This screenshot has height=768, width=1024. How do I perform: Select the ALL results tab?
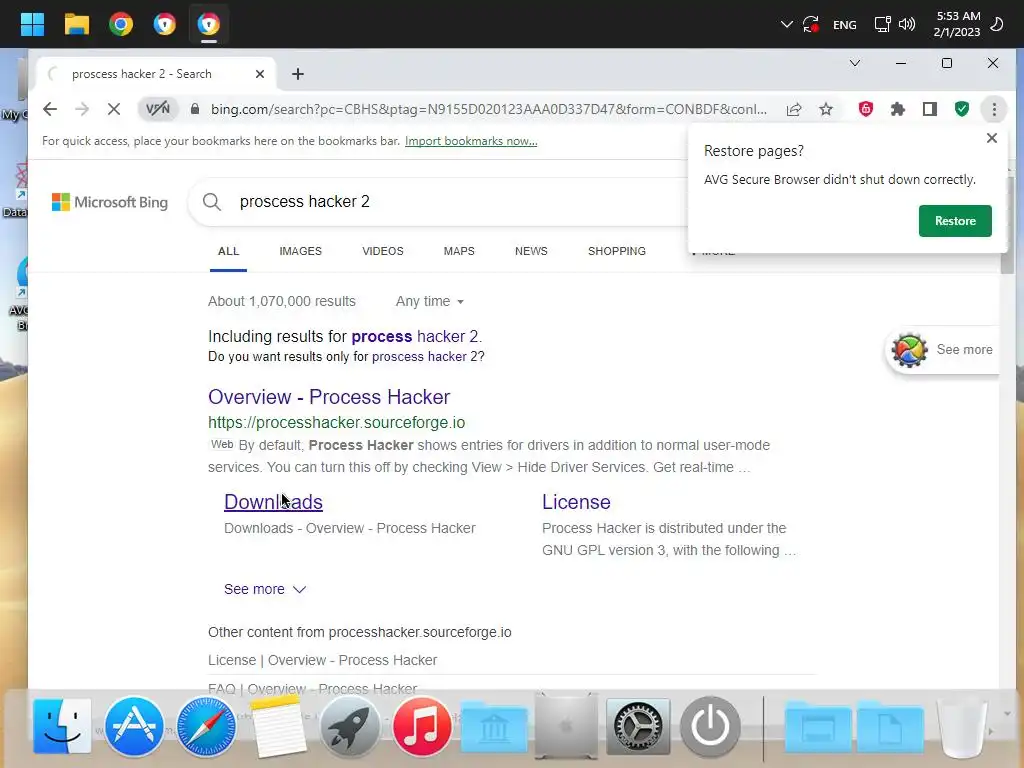[x=229, y=251]
